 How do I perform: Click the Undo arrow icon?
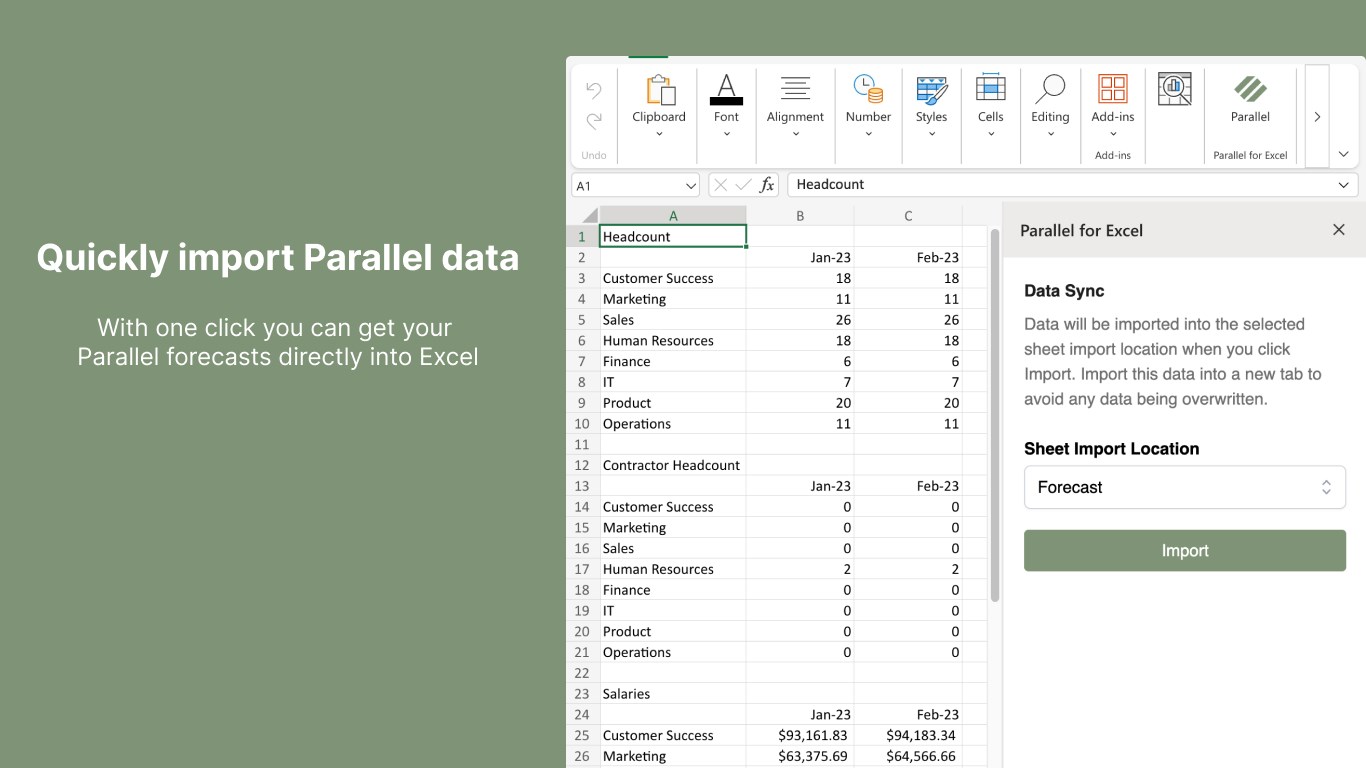pos(594,91)
